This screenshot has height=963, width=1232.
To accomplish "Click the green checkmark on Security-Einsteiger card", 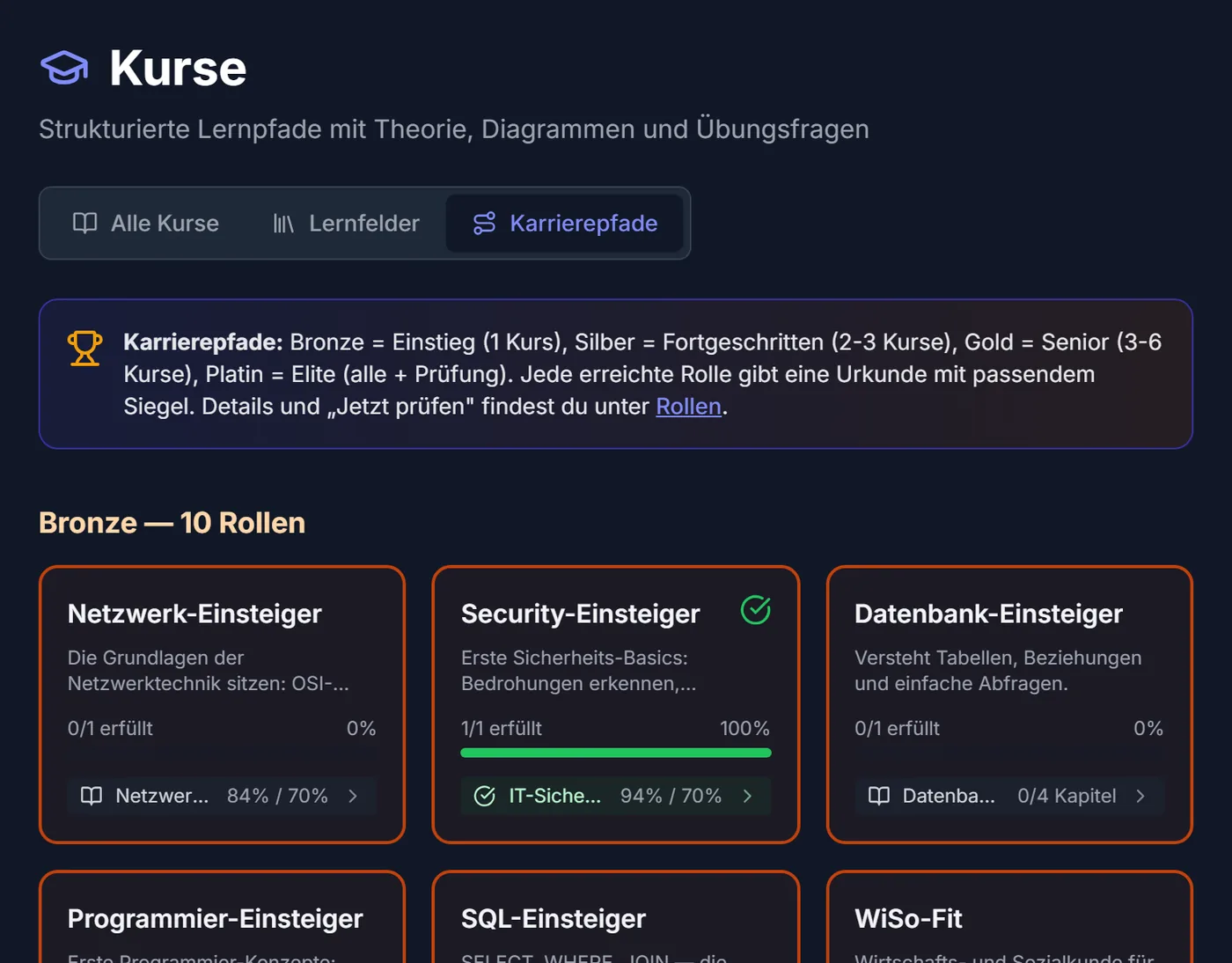I will click(756, 609).
